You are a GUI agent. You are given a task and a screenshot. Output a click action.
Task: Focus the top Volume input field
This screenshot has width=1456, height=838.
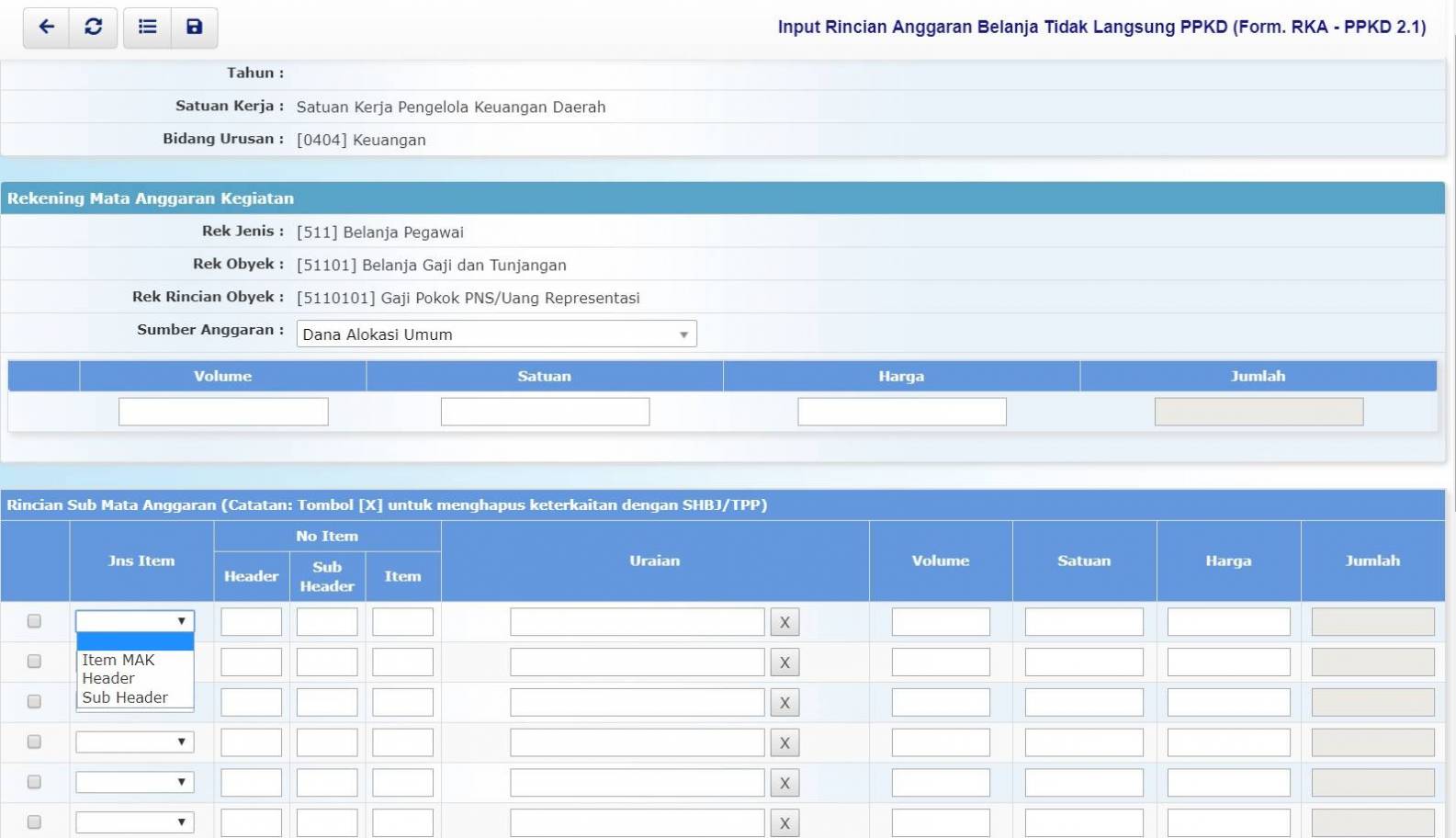point(223,412)
